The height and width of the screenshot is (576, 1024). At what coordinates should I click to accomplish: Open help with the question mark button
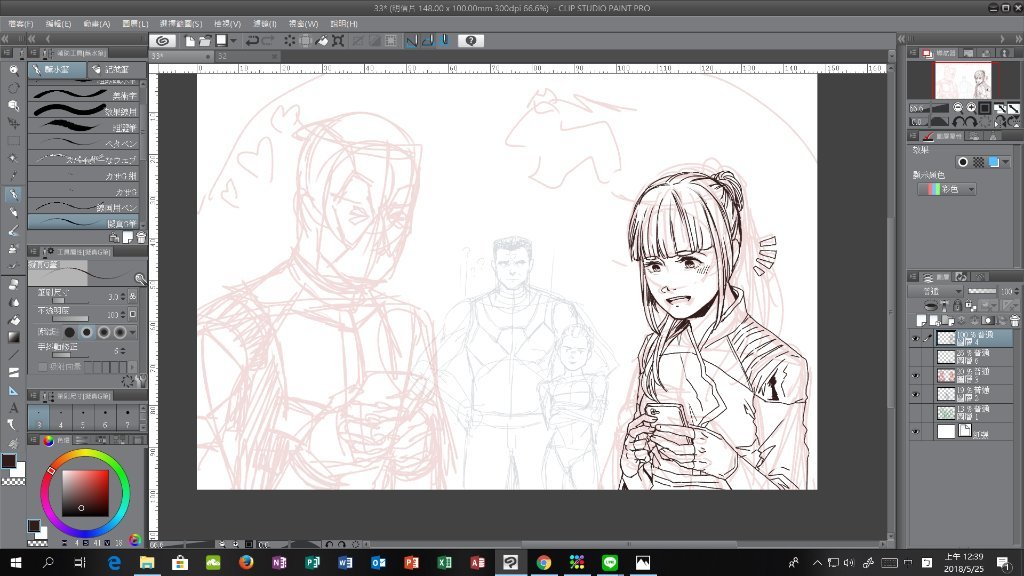[x=471, y=40]
